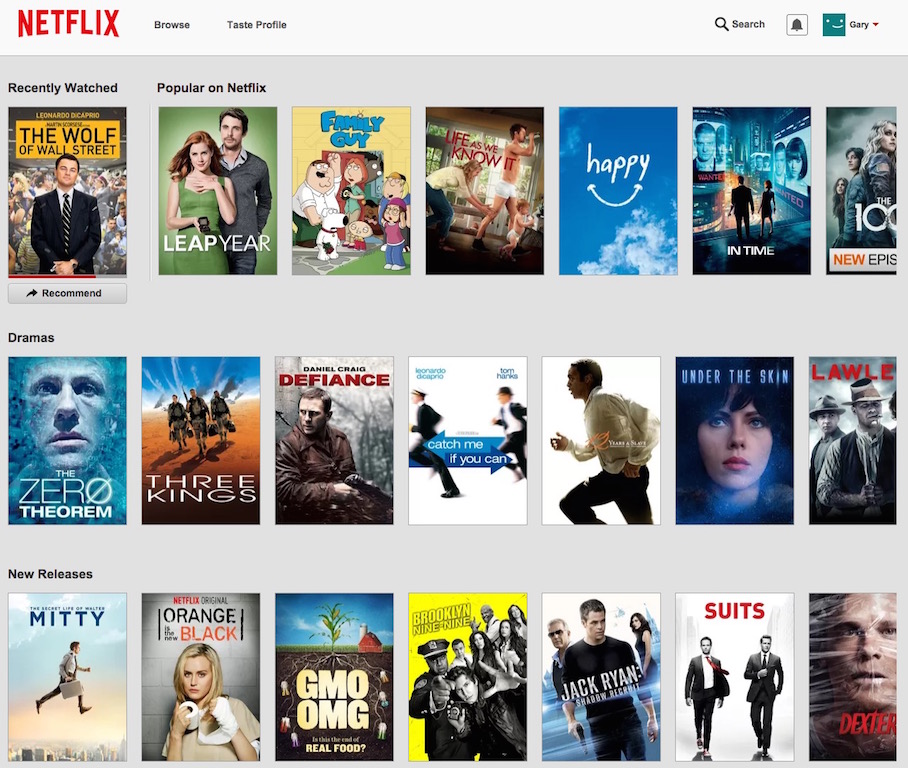Open the Taste Profile page
This screenshot has width=908, height=768.
257,25
